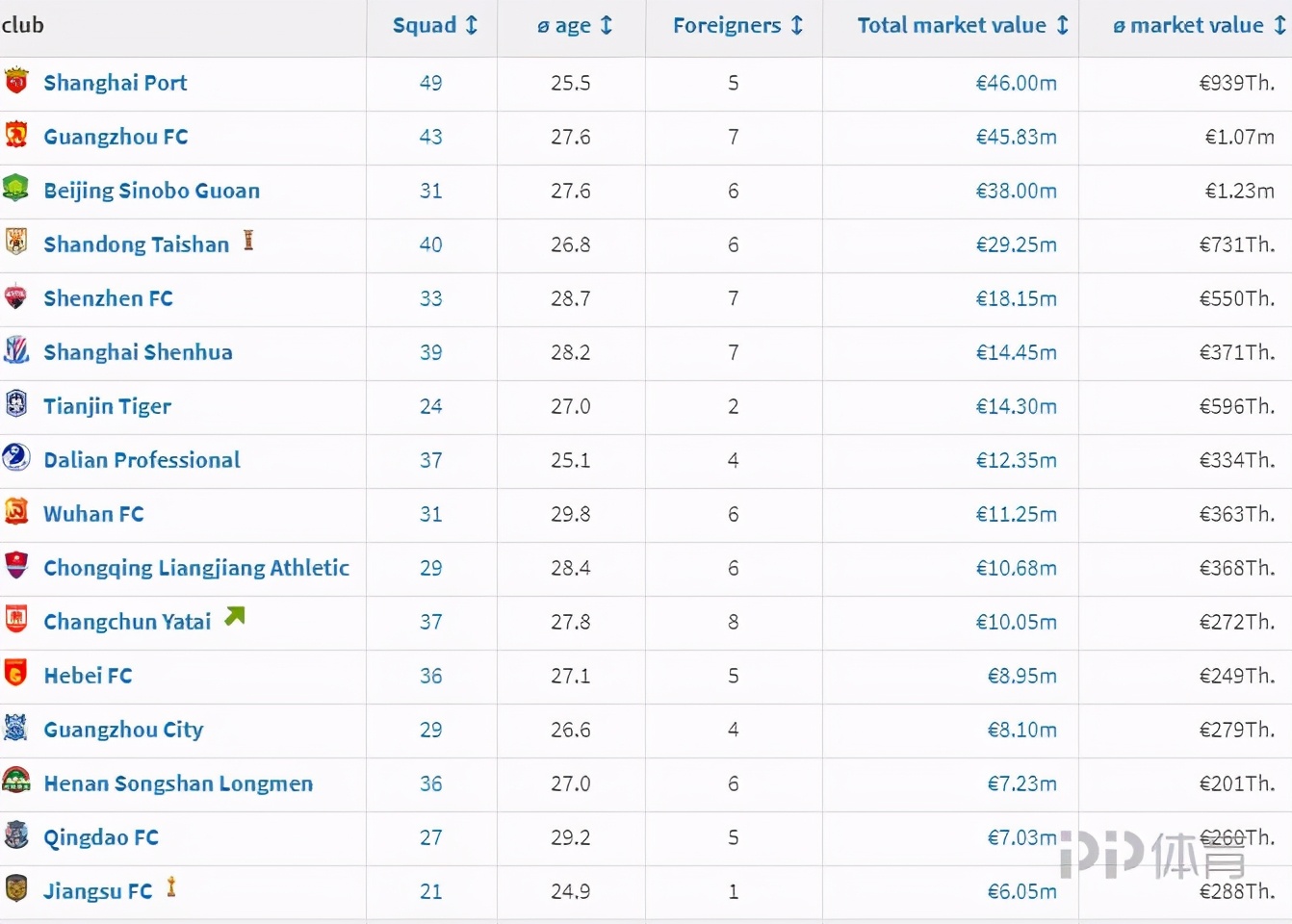Image resolution: width=1292 pixels, height=924 pixels.
Task: Select Changchun Yatai's foreigners count 8
Action: [x=734, y=622]
